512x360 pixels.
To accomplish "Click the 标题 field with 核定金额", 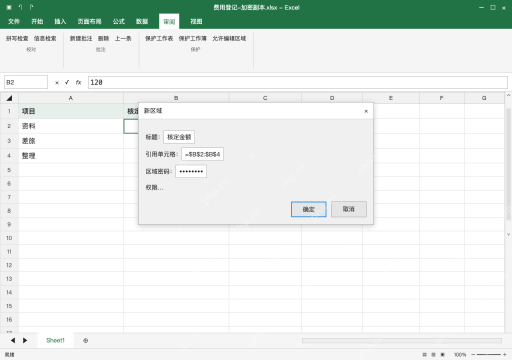I will [x=179, y=137].
